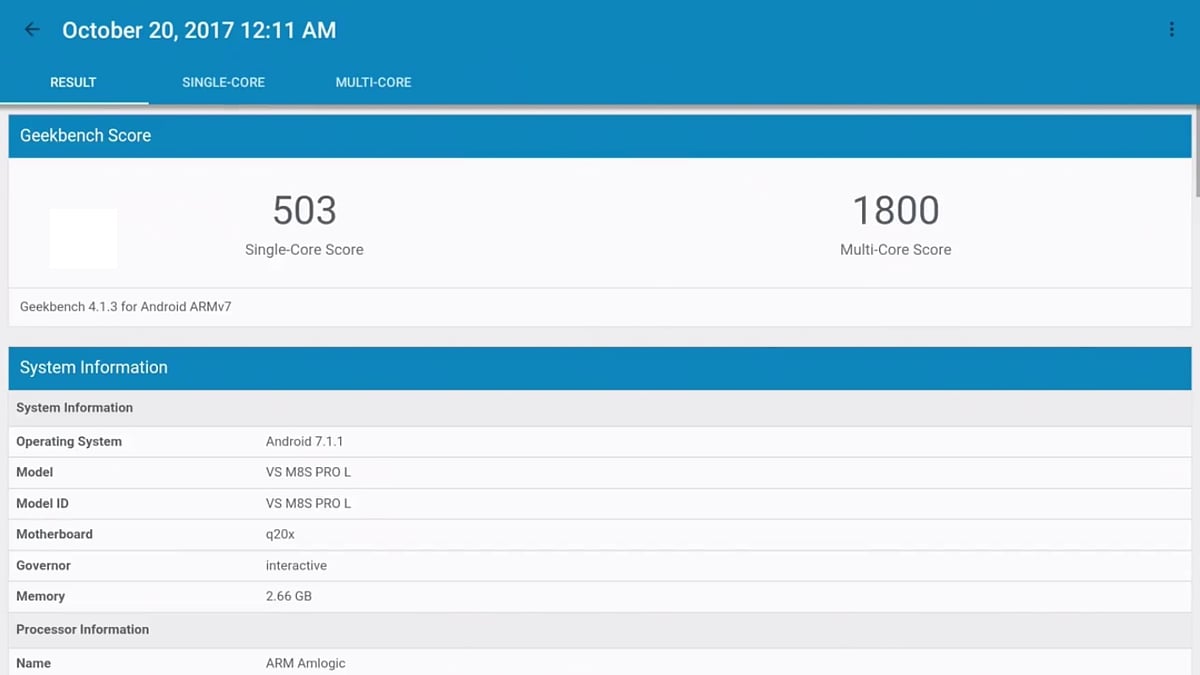Click the Multi-Core Score value 1800
Viewport: 1200px width, 675px height.
pos(896,210)
